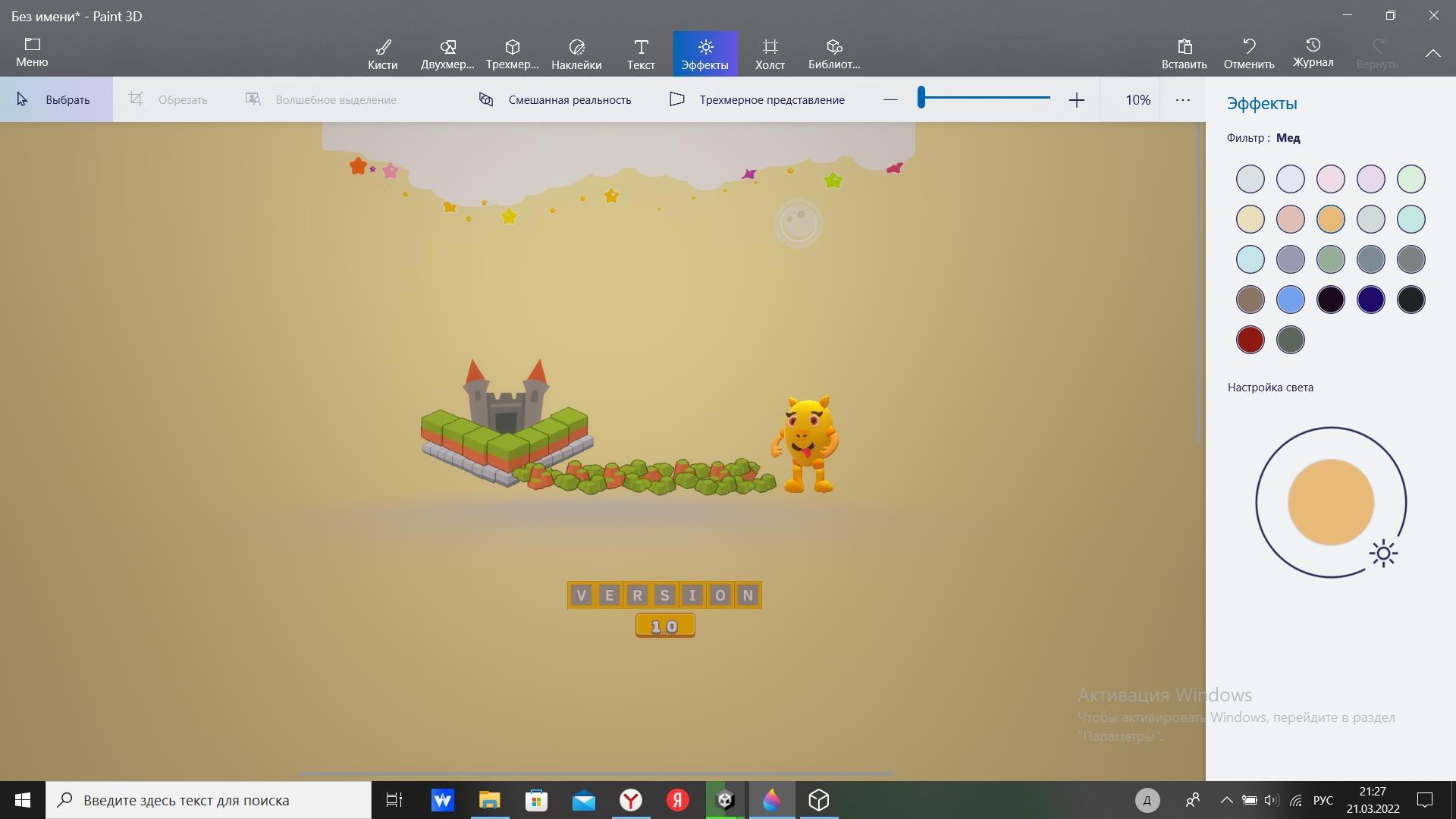This screenshot has width=1456, height=819.
Task: Open the 3D library (Библиот...)
Action: click(834, 54)
